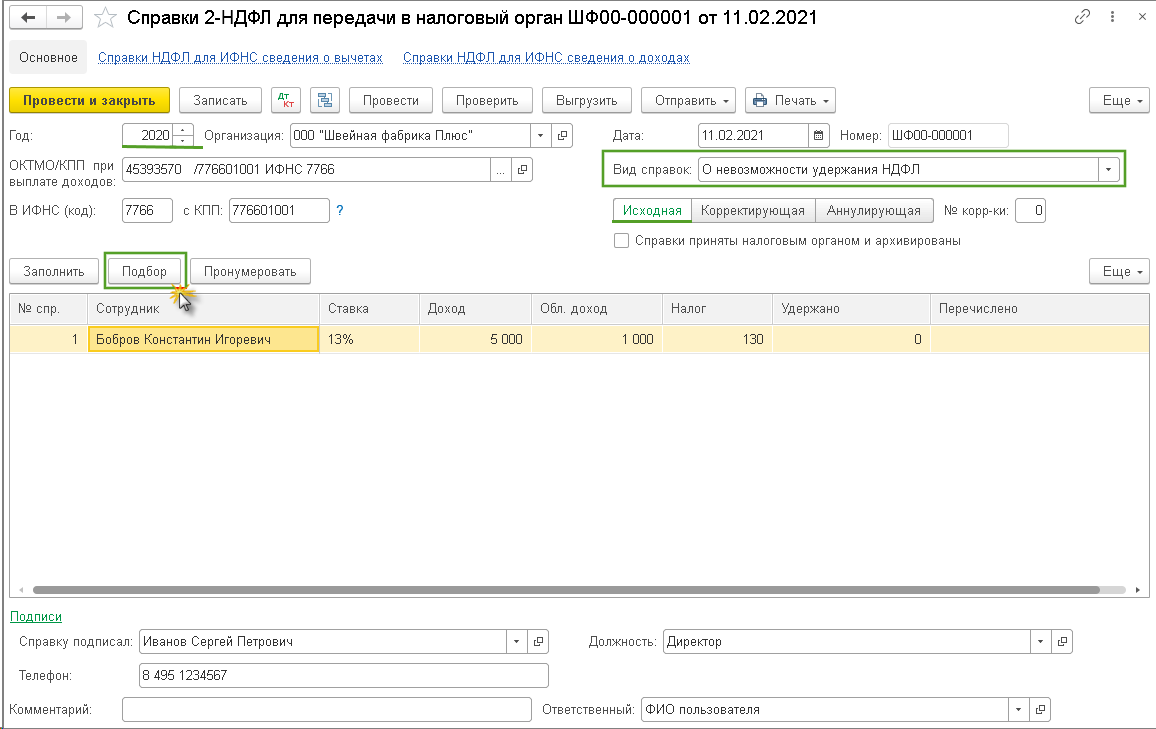Viewport: 1156px width, 729px height.
Task: Click the Комментарий input field
Action: pos(327,709)
